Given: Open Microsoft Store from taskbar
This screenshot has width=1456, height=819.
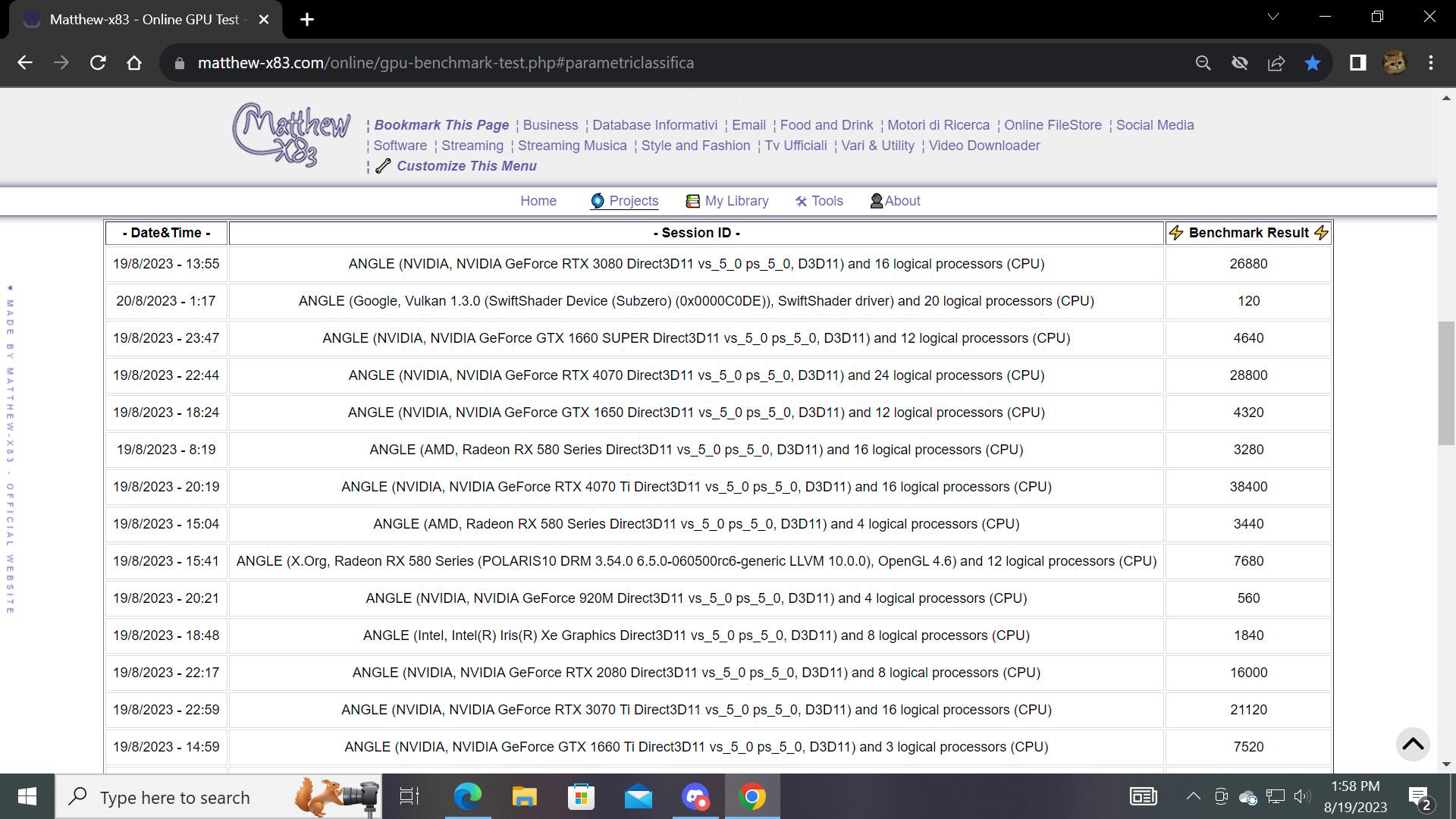Looking at the screenshot, I should (581, 796).
